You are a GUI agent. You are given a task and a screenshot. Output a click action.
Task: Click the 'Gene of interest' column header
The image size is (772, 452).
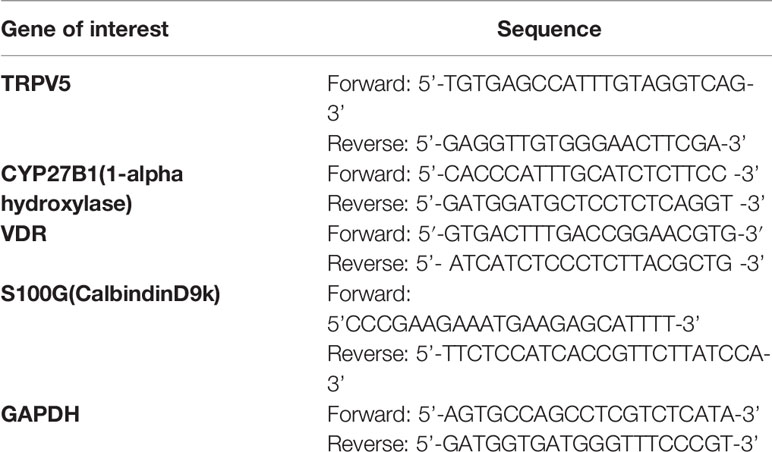click(85, 30)
